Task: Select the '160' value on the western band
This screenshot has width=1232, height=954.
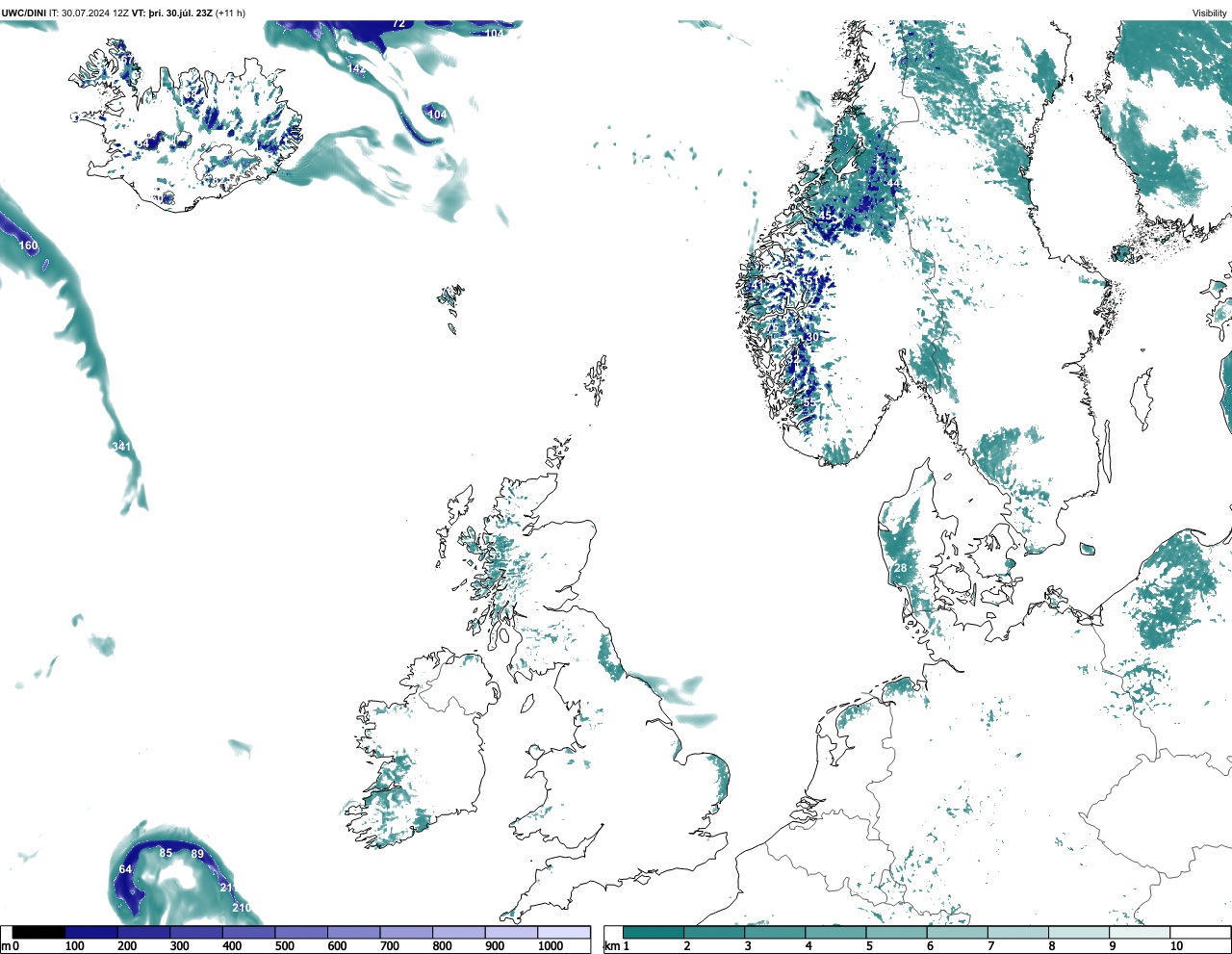Action: (29, 245)
